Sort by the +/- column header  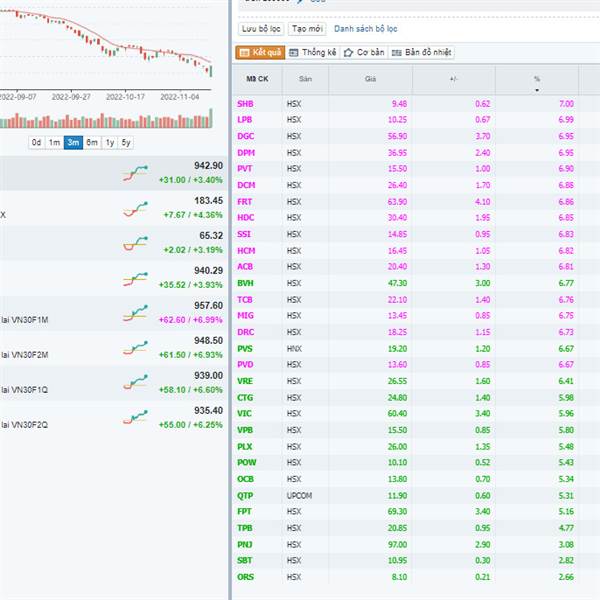[x=453, y=79]
